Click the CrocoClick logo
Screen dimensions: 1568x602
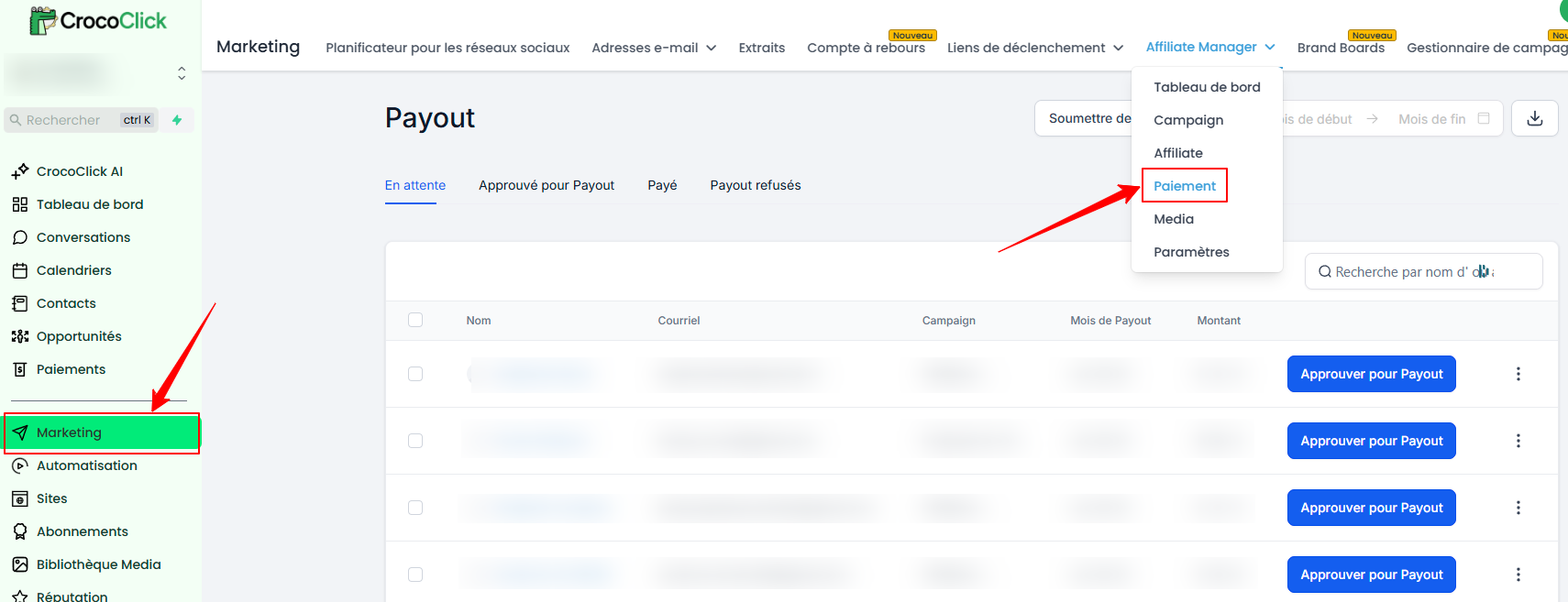[98, 20]
